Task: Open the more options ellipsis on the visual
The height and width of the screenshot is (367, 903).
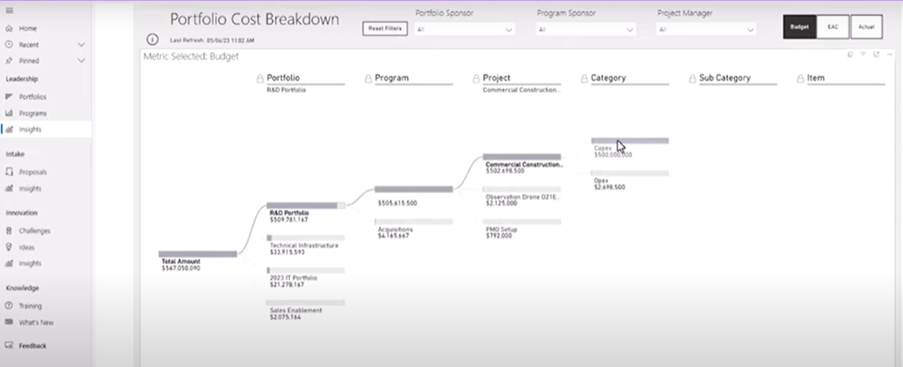Action: coord(889,54)
